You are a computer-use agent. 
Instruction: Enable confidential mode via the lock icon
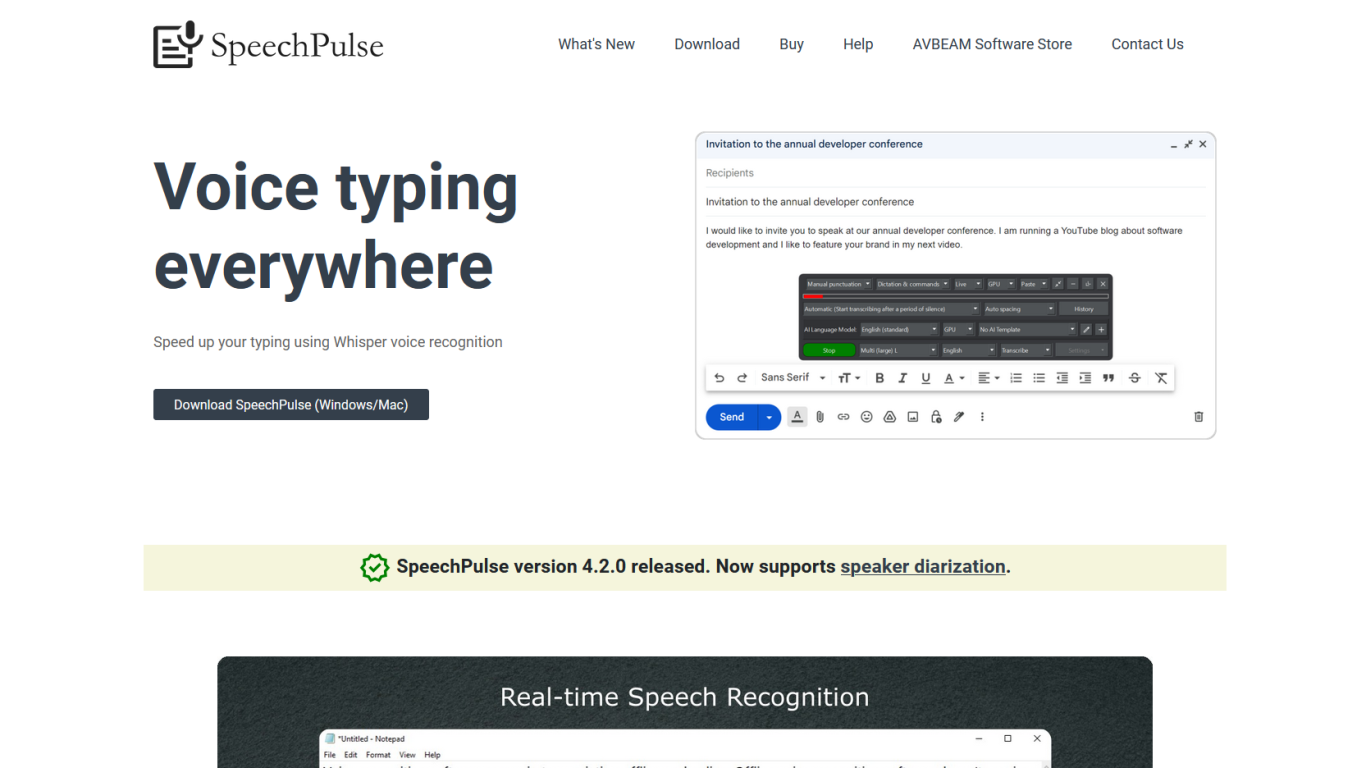[x=936, y=417]
